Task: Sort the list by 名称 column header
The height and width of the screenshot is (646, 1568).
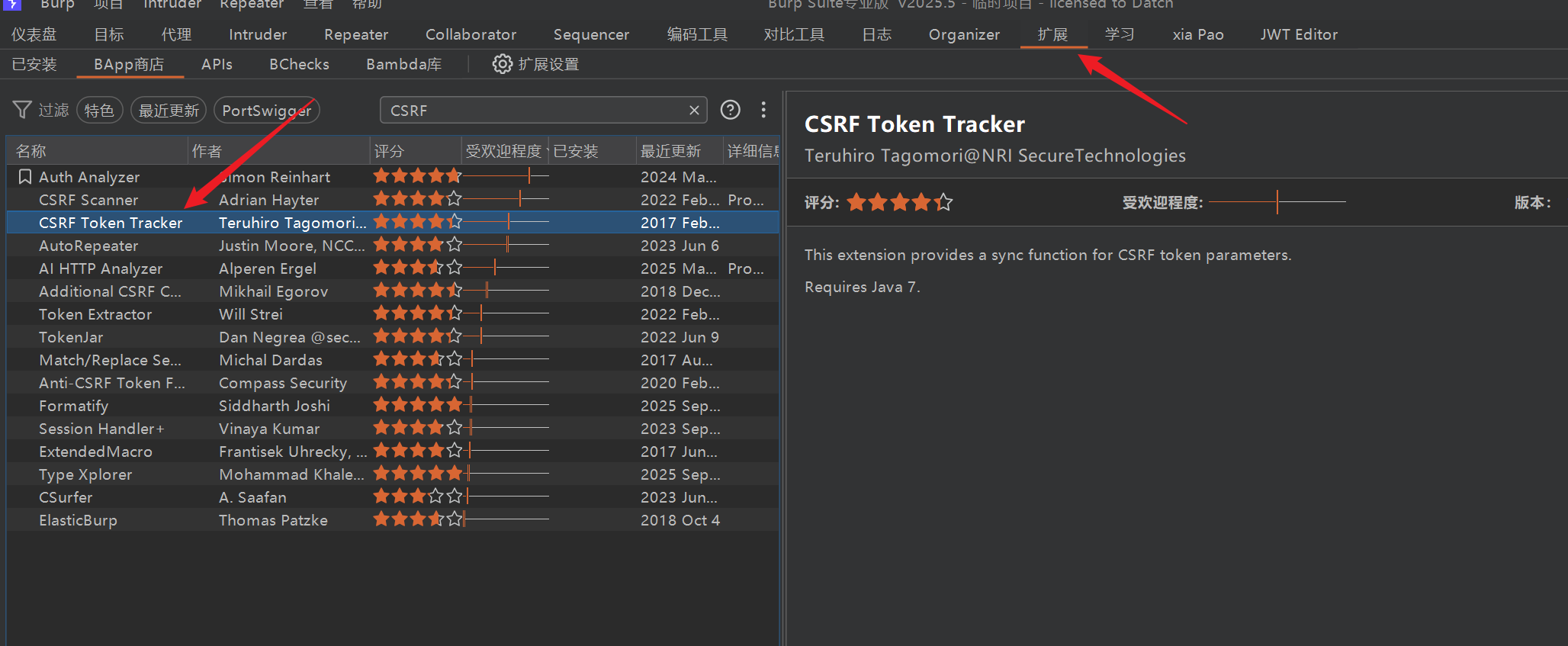Action: (31, 152)
